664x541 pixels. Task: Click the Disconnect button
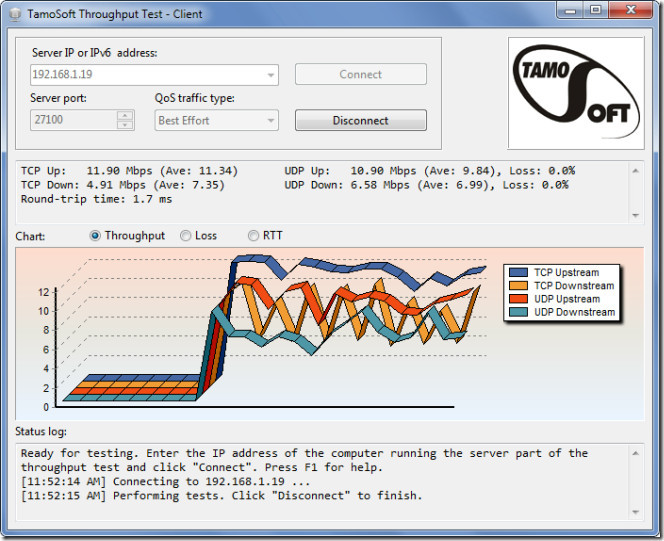point(360,120)
